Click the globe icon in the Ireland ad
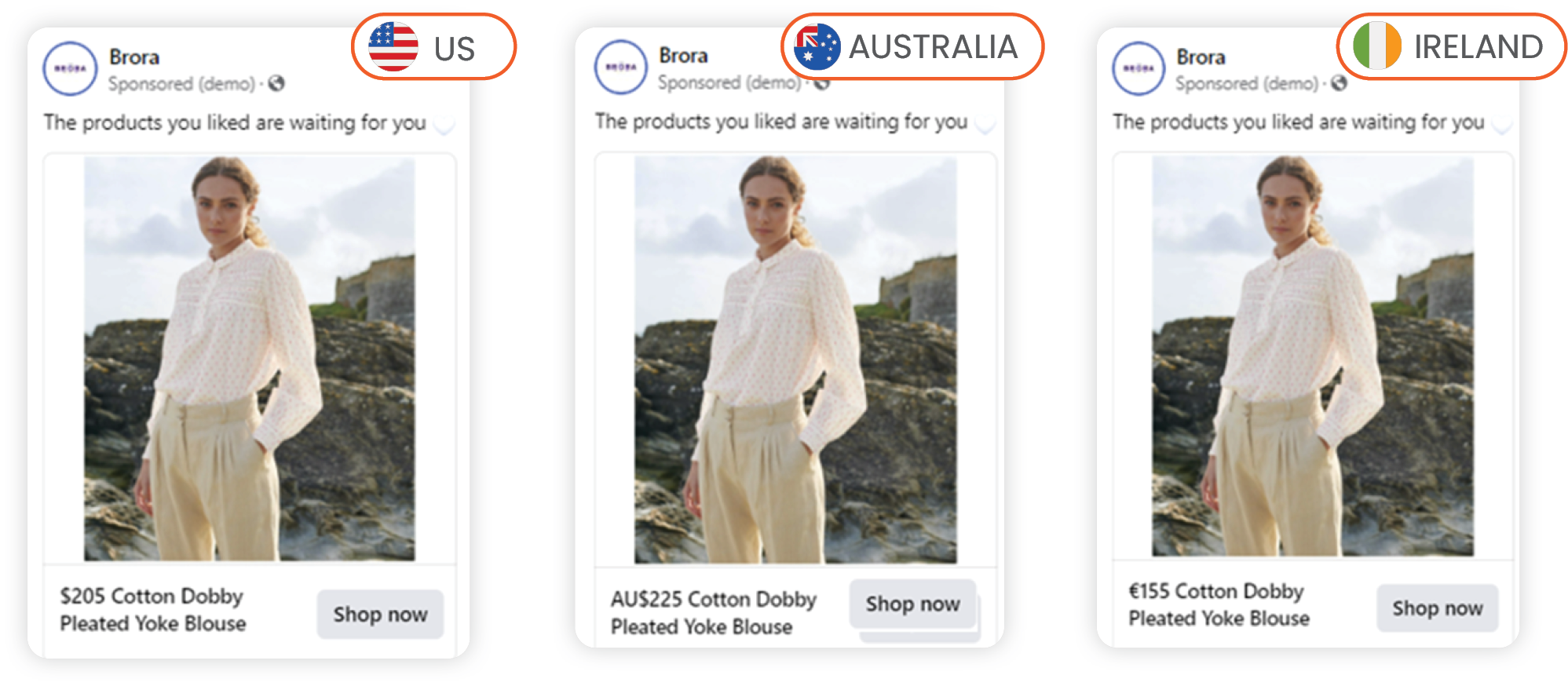Viewport: 1568px width, 686px height. [1339, 83]
